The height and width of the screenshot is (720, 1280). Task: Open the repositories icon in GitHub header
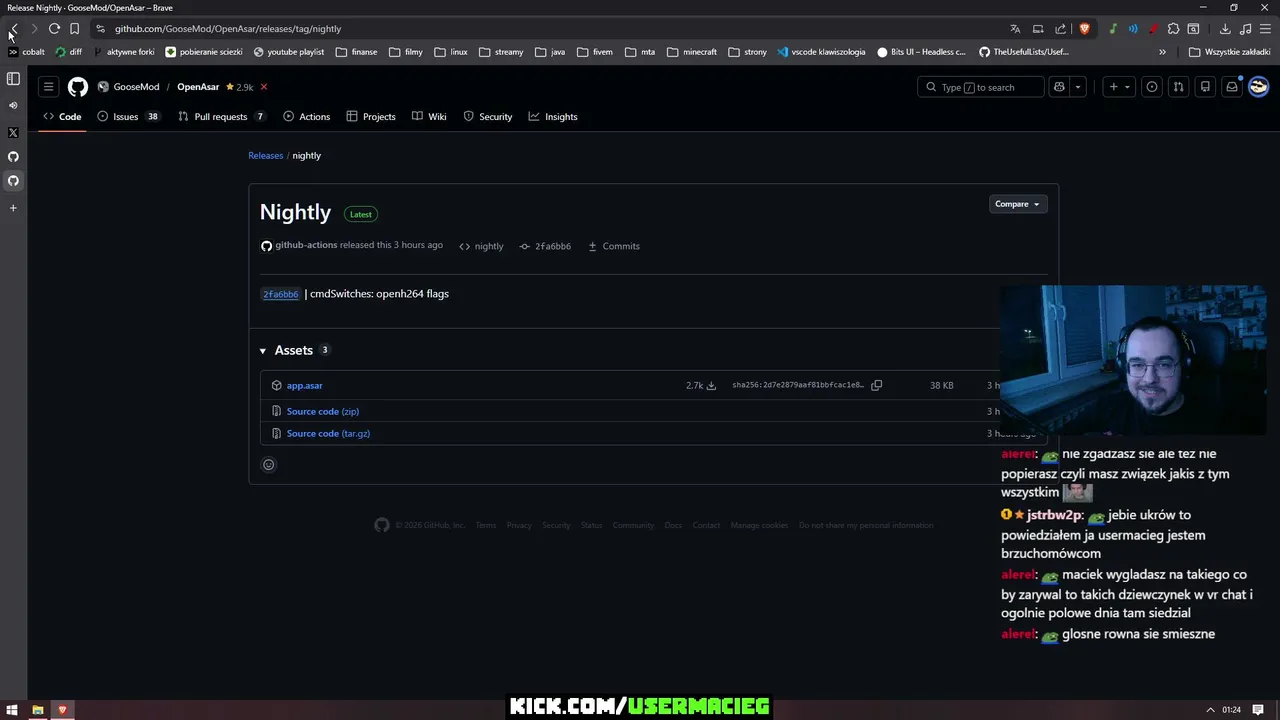(x=1205, y=87)
